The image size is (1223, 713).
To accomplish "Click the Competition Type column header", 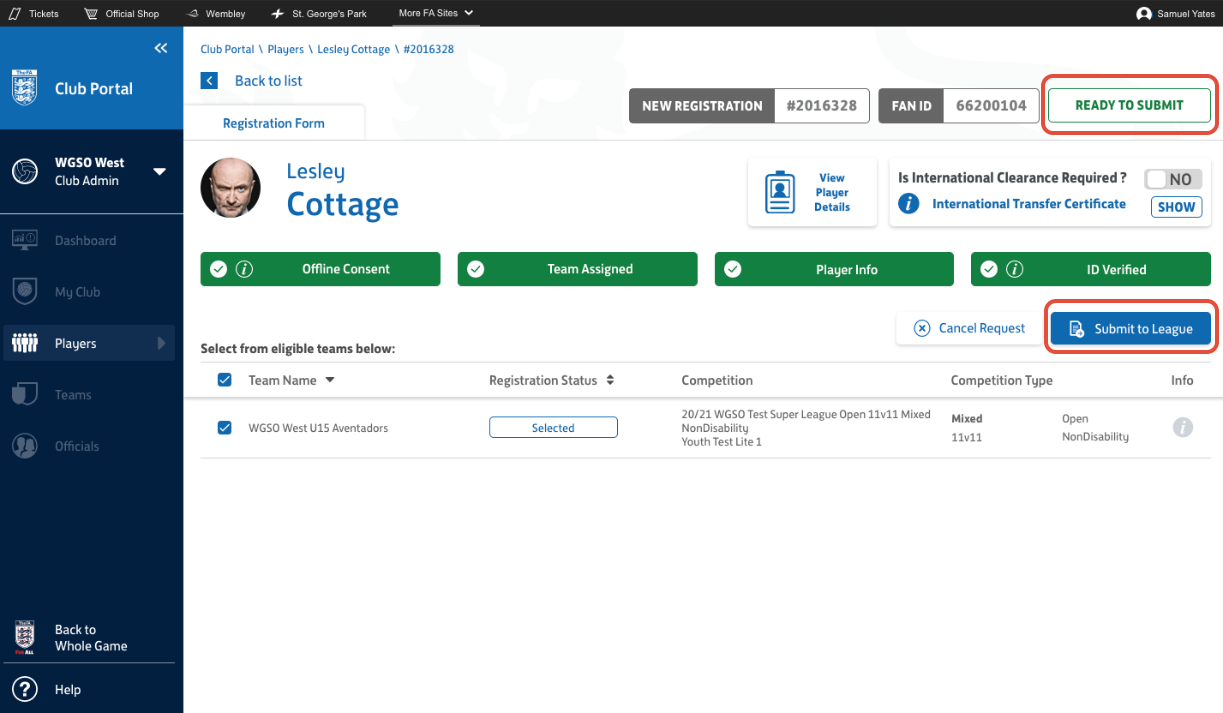I will (x=1001, y=380).
